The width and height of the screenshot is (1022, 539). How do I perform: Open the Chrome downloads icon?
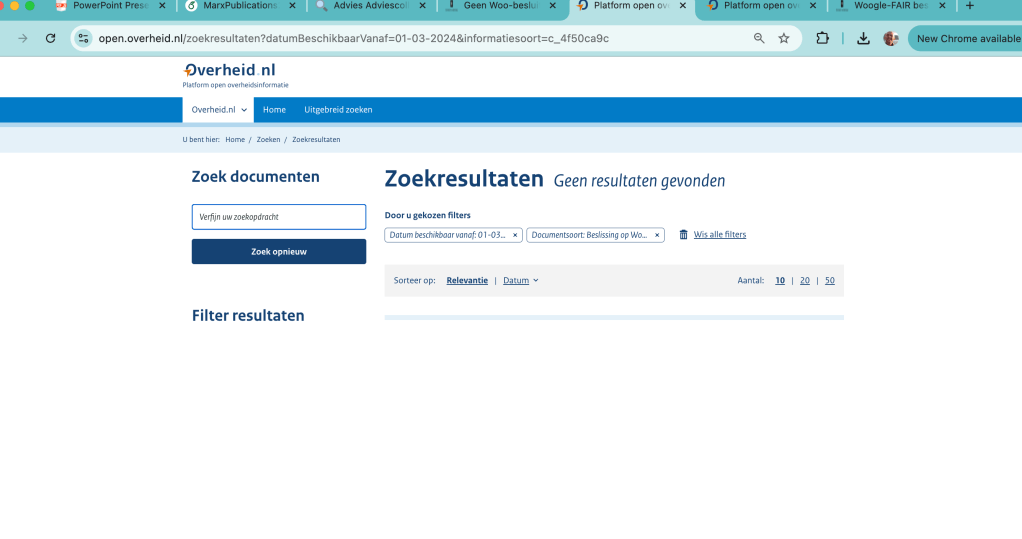pos(863,39)
